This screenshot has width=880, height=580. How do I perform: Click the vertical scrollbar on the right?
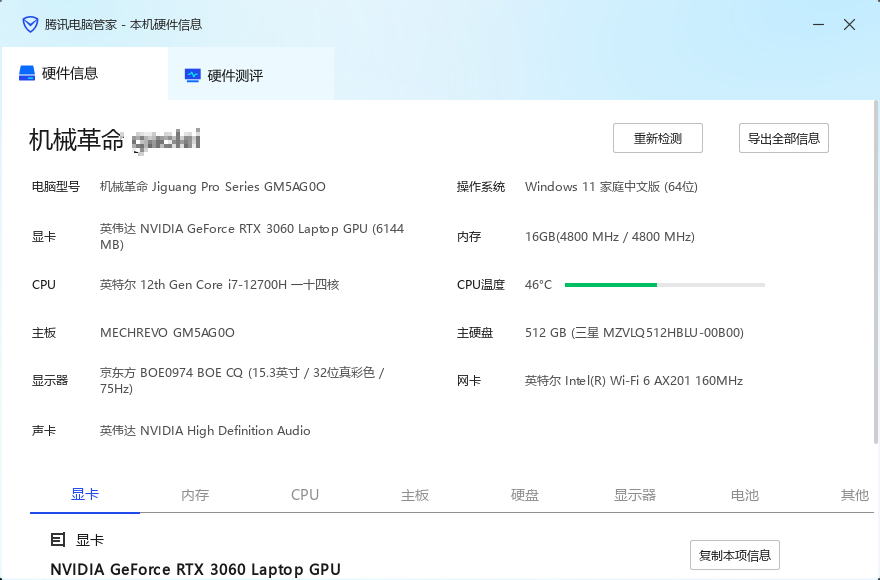(876, 272)
